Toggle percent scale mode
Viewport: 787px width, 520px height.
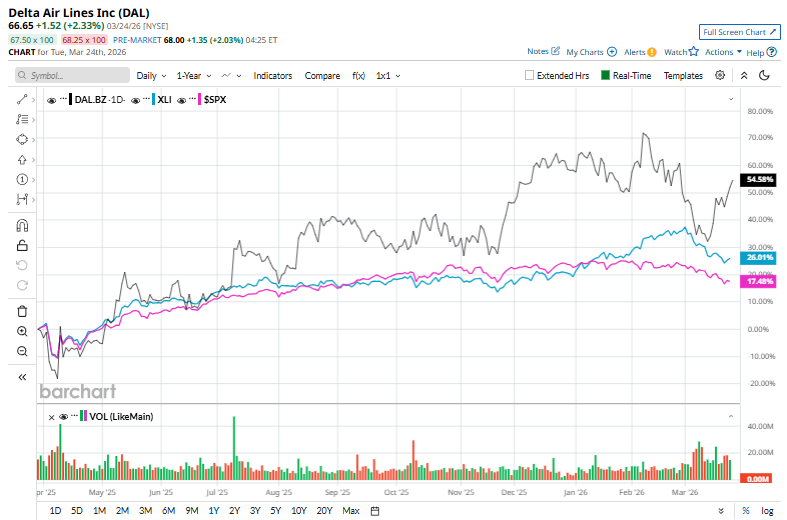coord(746,510)
